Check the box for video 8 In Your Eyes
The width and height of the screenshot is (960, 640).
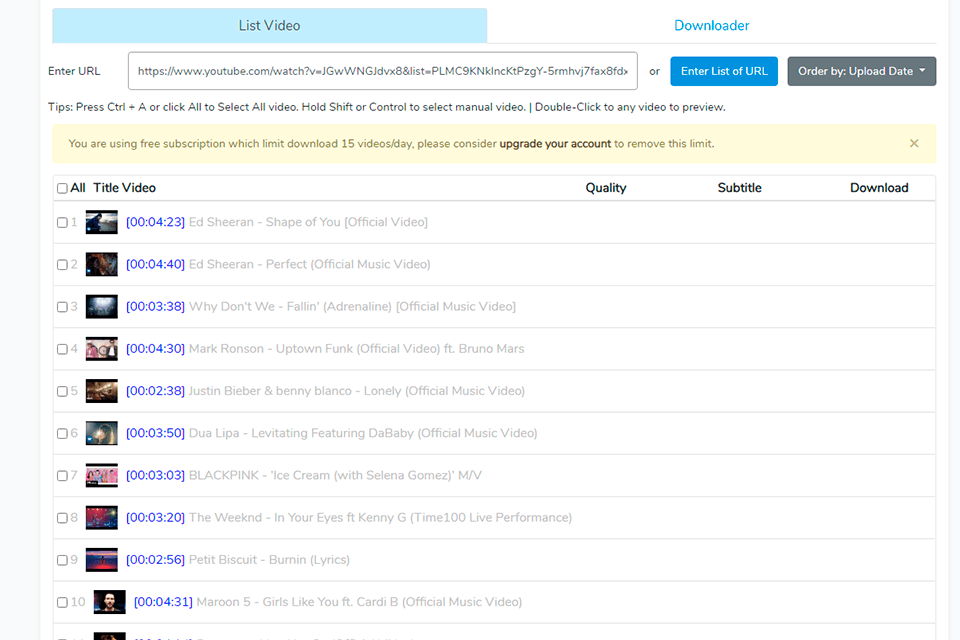coord(62,519)
